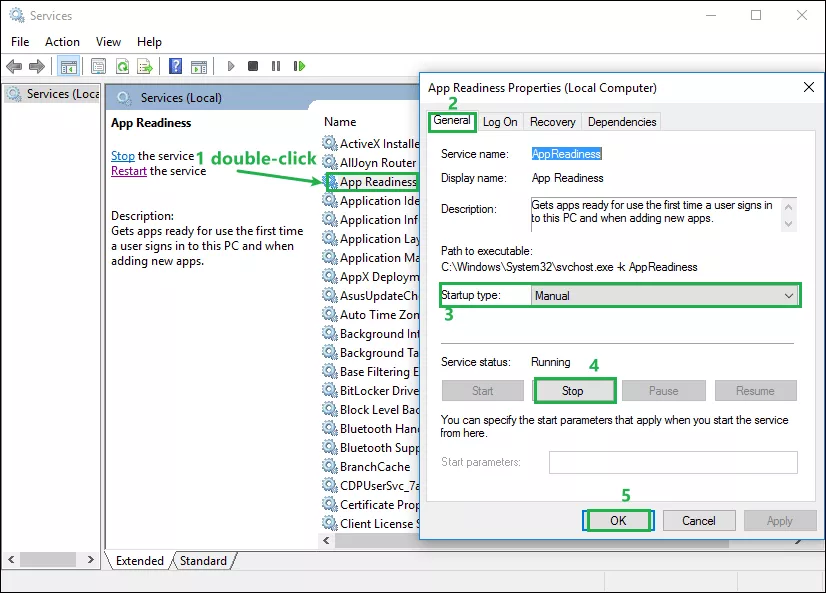Open the Help toolbar icon
826x593 pixels.
pyautogui.click(x=175, y=66)
